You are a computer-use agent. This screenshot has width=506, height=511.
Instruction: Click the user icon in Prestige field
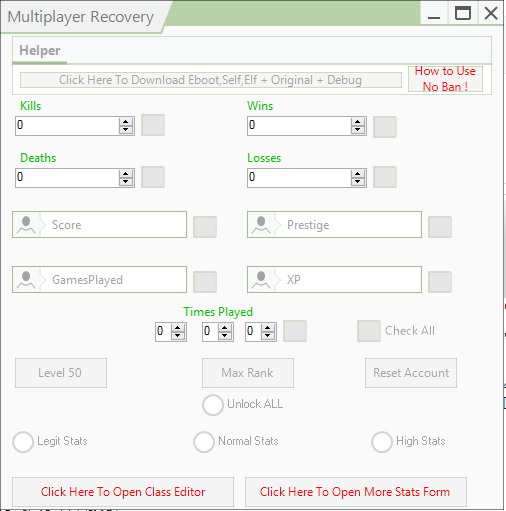(261, 225)
